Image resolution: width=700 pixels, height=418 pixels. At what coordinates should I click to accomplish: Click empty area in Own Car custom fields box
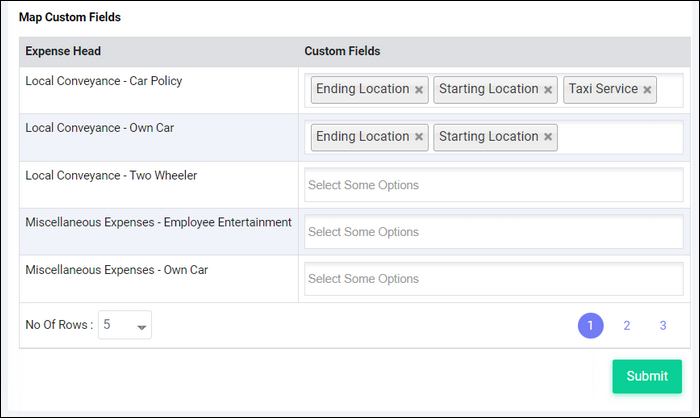click(x=620, y=137)
